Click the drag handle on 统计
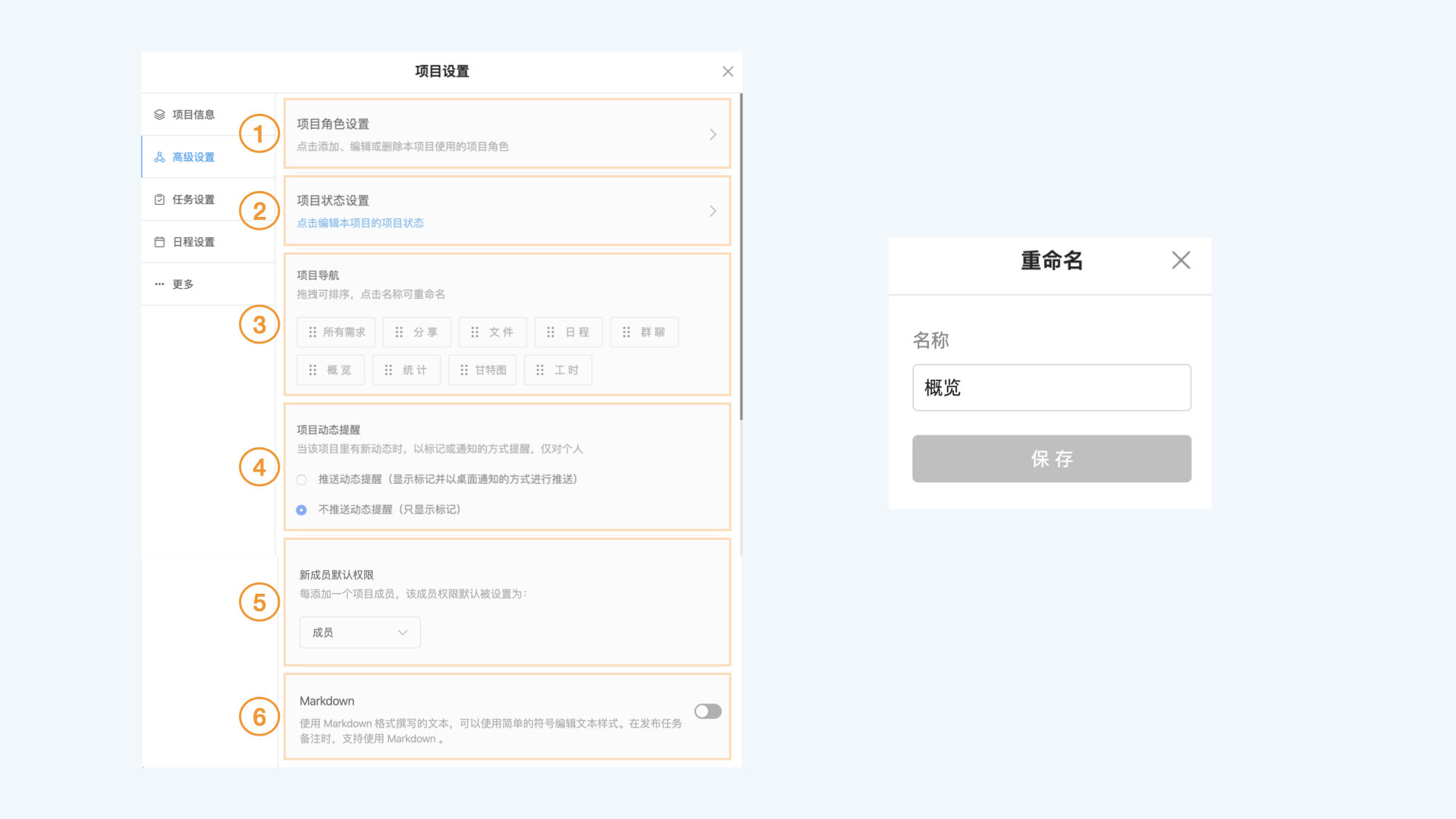Image resolution: width=1456 pixels, height=819 pixels. 388,370
